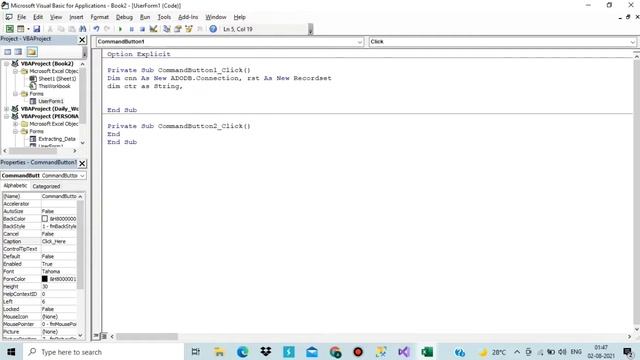640x360 pixels.
Task: Open Windows Start button
Action: 11,352
